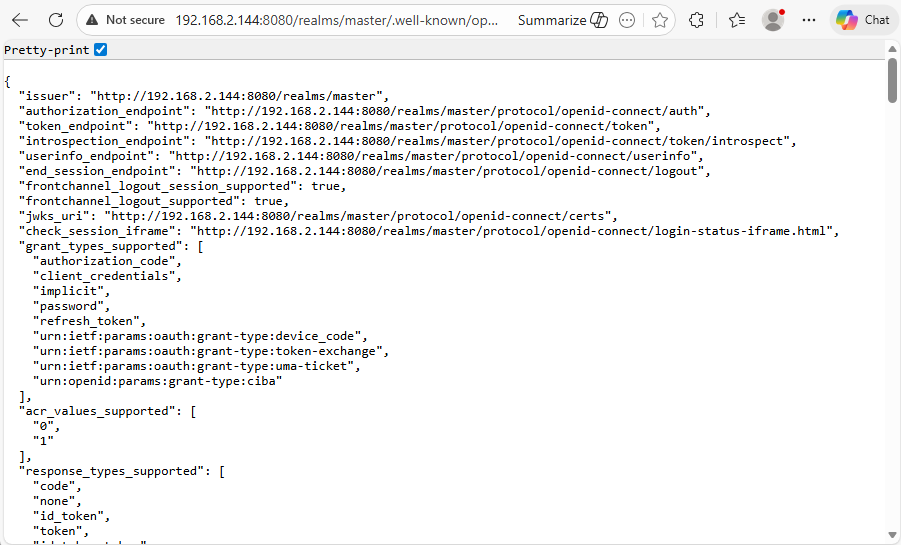The image size is (901, 545).
Task: Click the "issuer" key in the JSON
Action: point(51,96)
